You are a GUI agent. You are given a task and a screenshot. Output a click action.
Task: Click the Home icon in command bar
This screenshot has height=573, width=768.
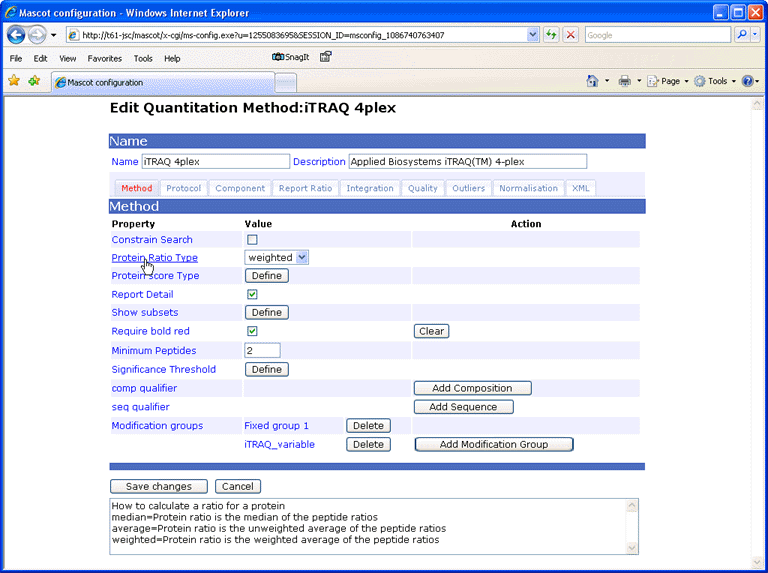point(592,81)
